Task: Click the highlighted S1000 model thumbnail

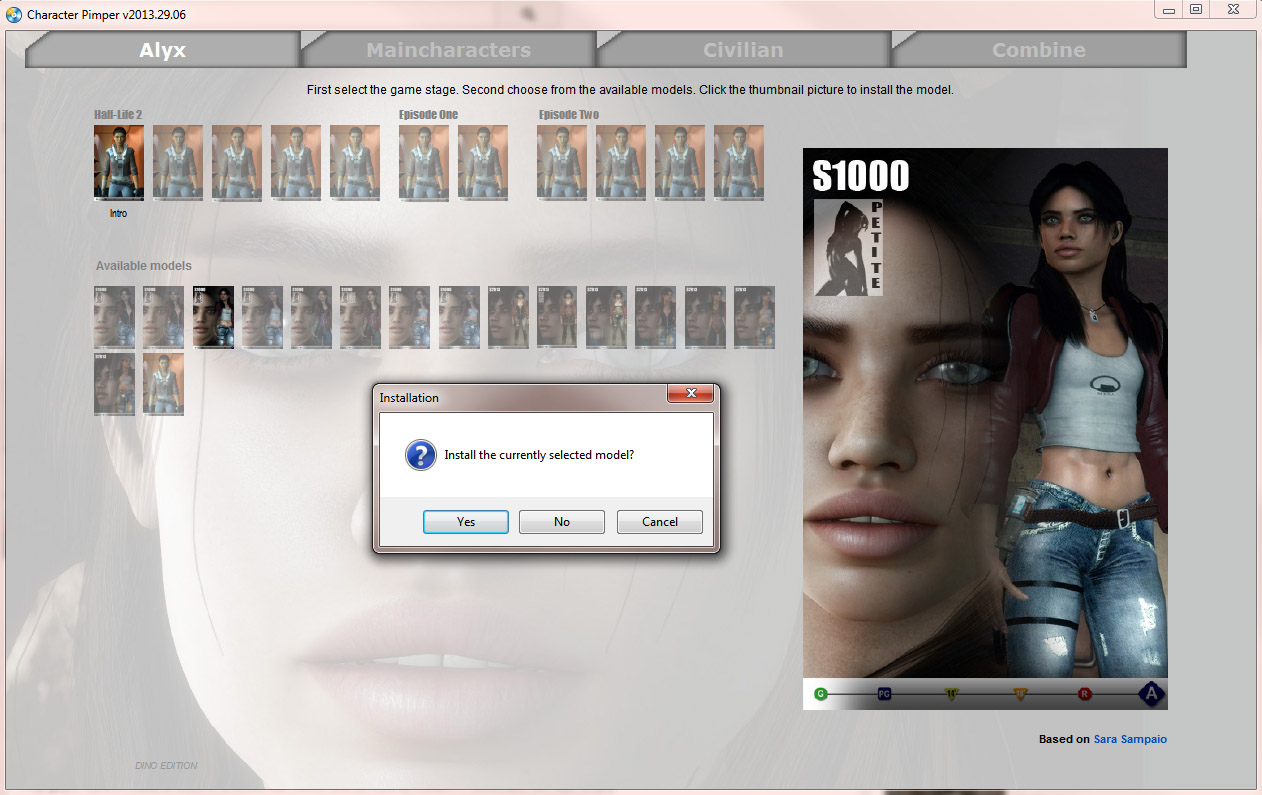Action: 213,317
